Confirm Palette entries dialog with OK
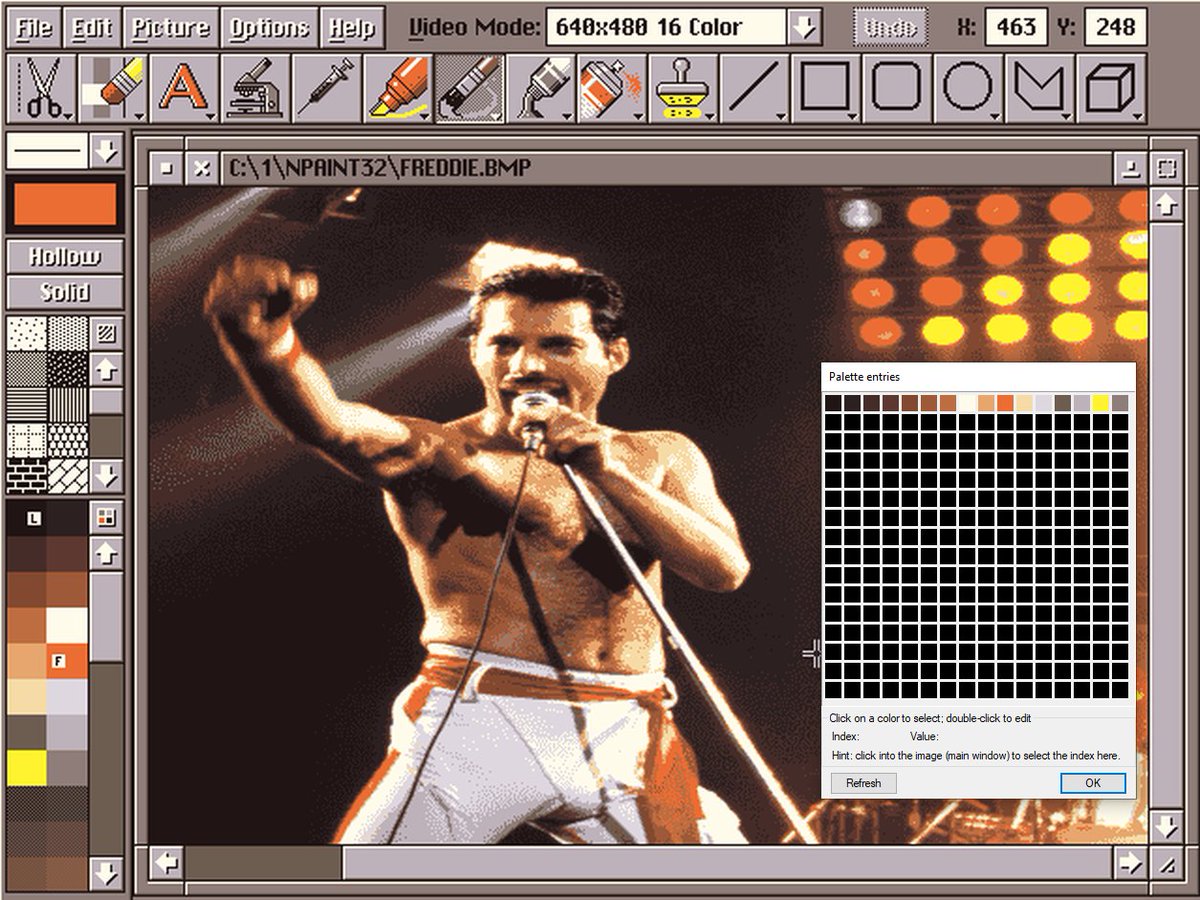 [x=1093, y=783]
